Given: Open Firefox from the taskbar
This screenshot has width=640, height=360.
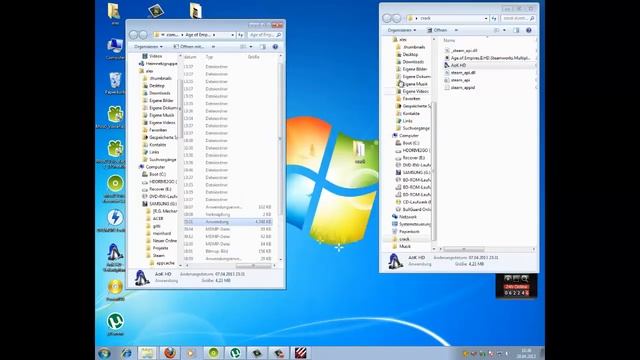Looking at the screenshot, I should click(x=169, y=353).
